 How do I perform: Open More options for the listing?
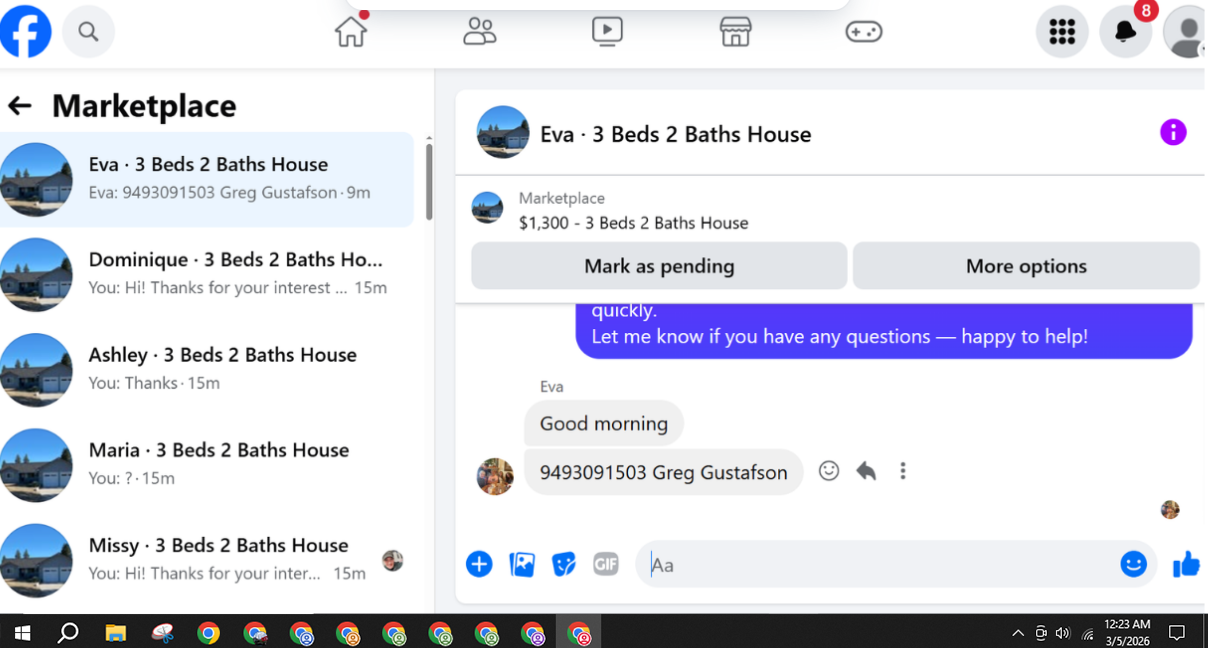(1026, 266)
